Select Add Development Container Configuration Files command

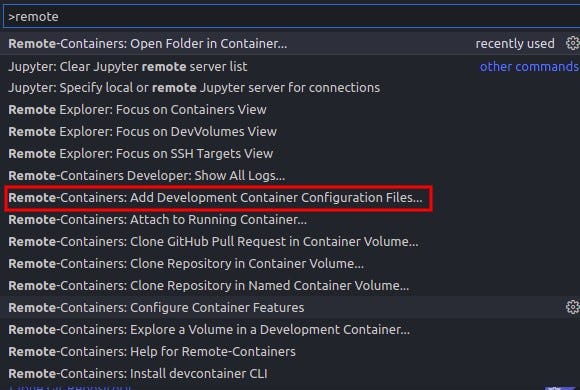click(290, 198)
